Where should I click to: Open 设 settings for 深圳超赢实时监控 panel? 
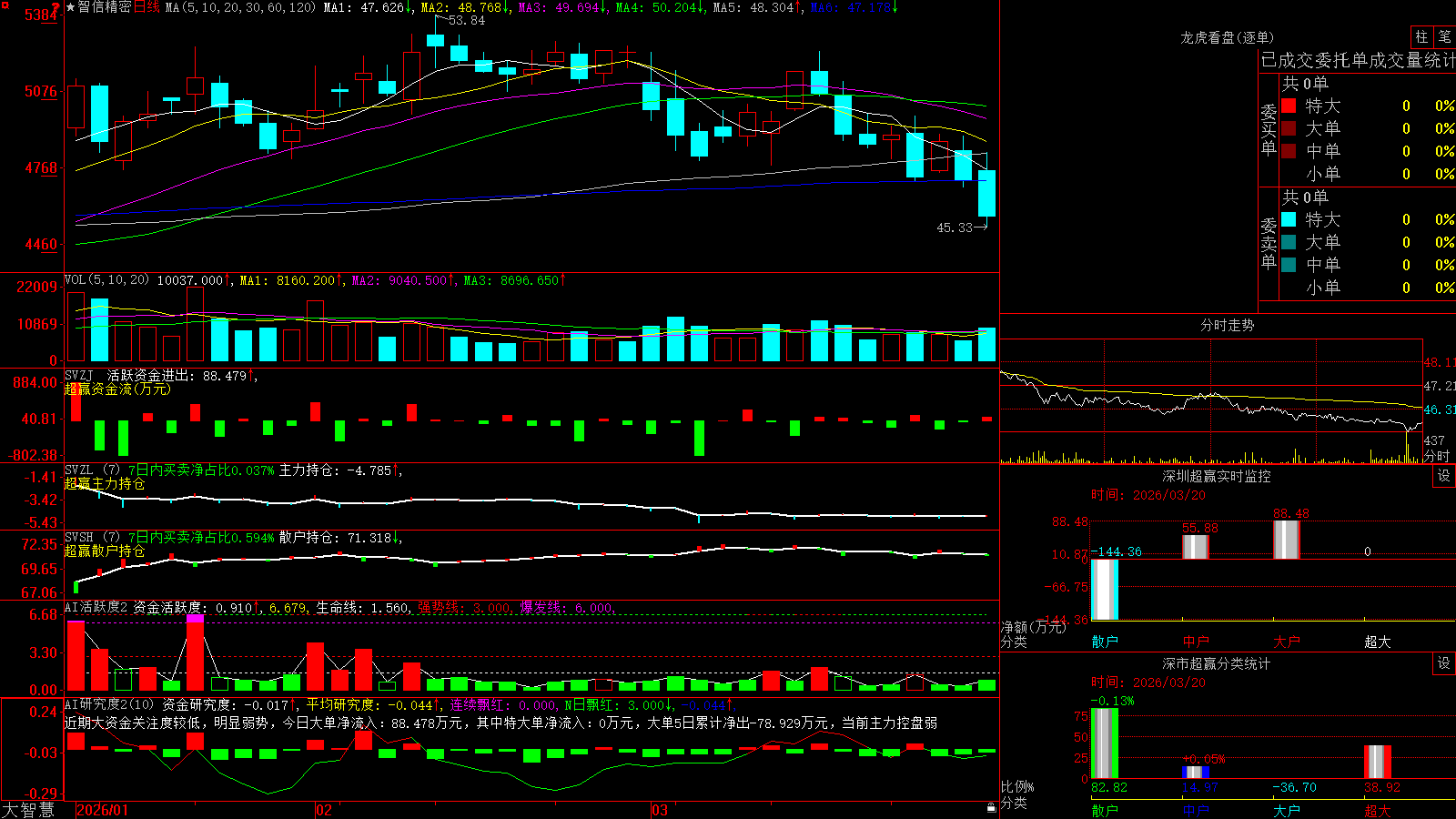coord(1444,476)
